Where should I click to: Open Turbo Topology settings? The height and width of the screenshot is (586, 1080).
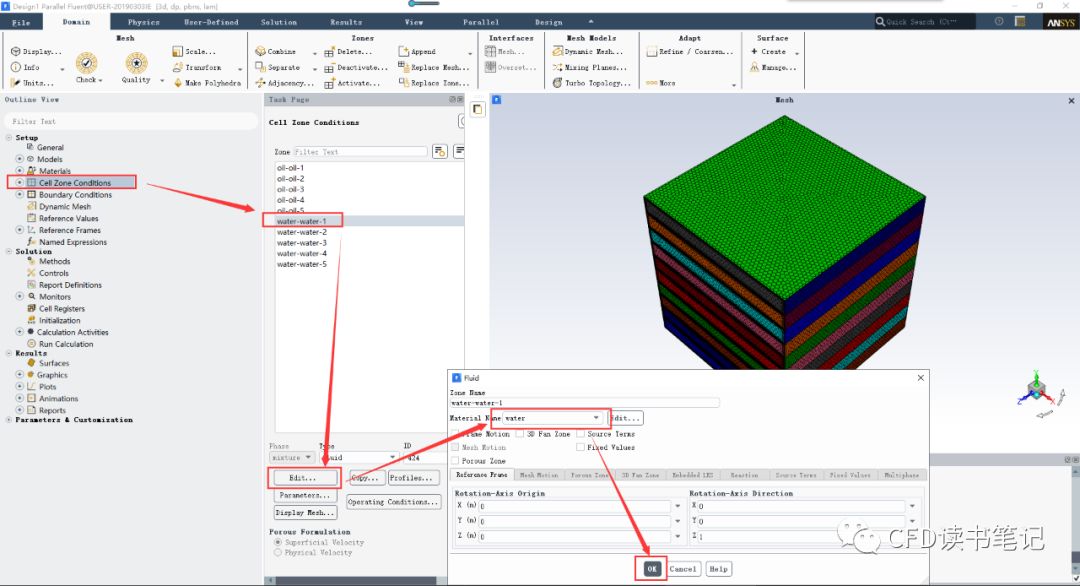coord(592,83)
